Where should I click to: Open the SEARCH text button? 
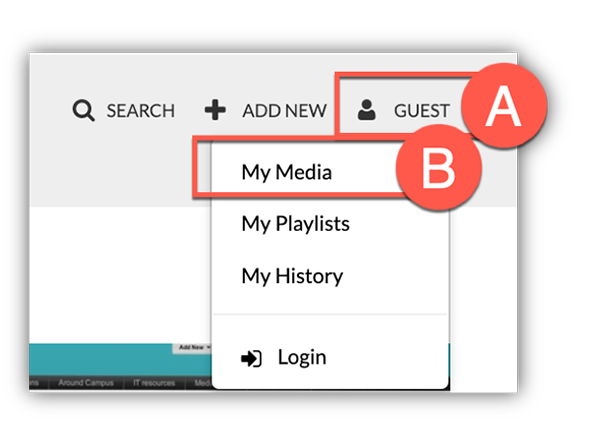click(x=141, y=111)
